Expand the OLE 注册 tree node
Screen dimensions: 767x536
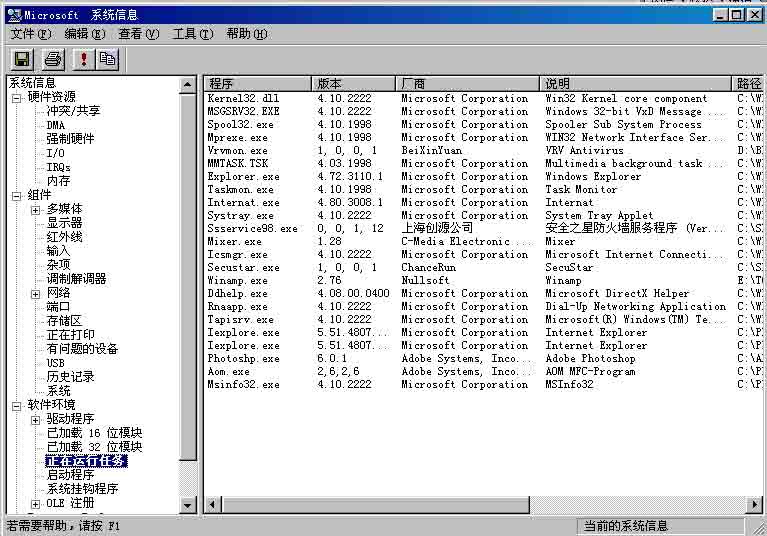pyautogui.click(x=35, y=504)
